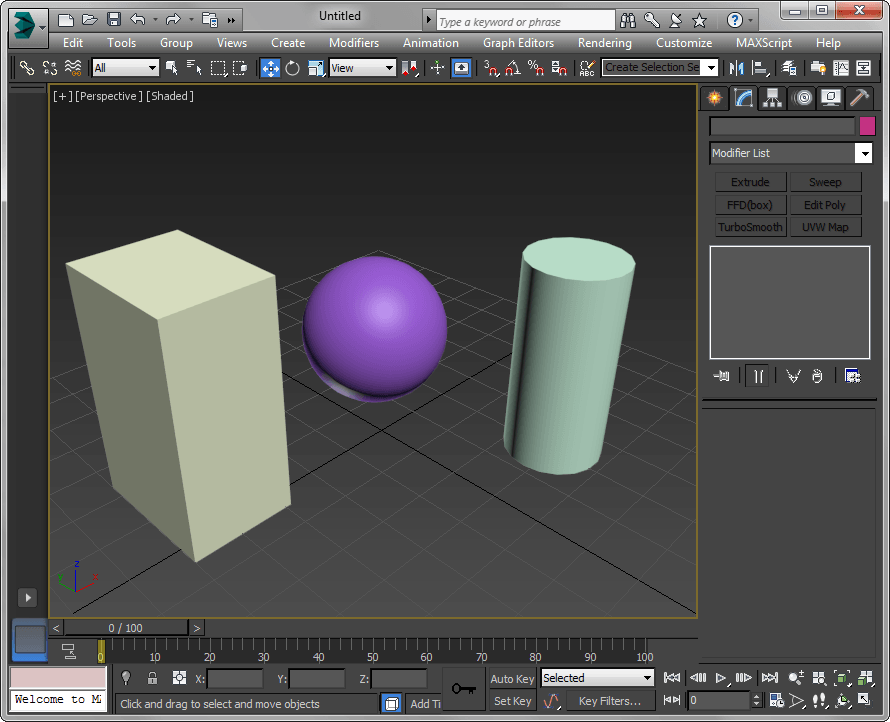Click the Mirror tool icon

point(737,68)
